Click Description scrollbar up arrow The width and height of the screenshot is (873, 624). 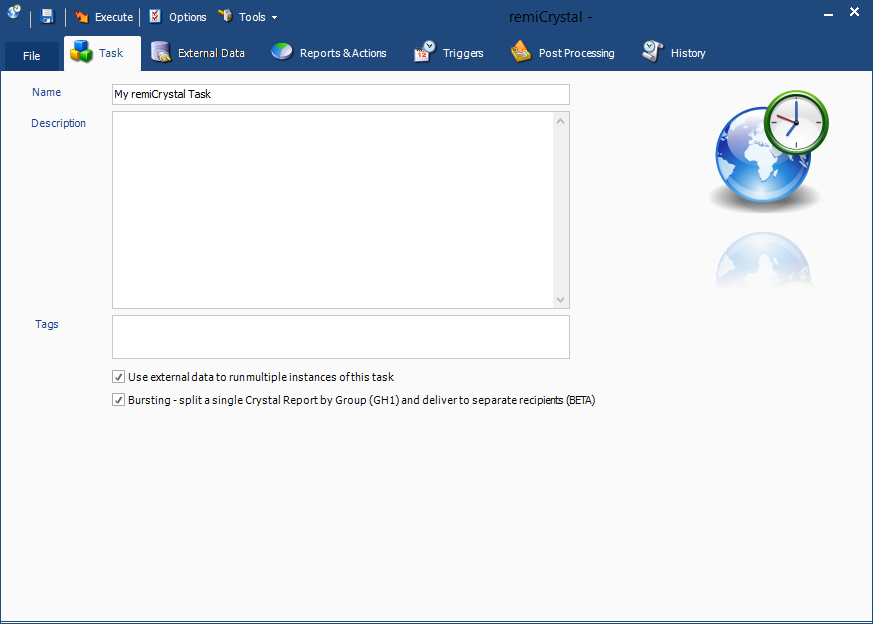click(561, 121)
